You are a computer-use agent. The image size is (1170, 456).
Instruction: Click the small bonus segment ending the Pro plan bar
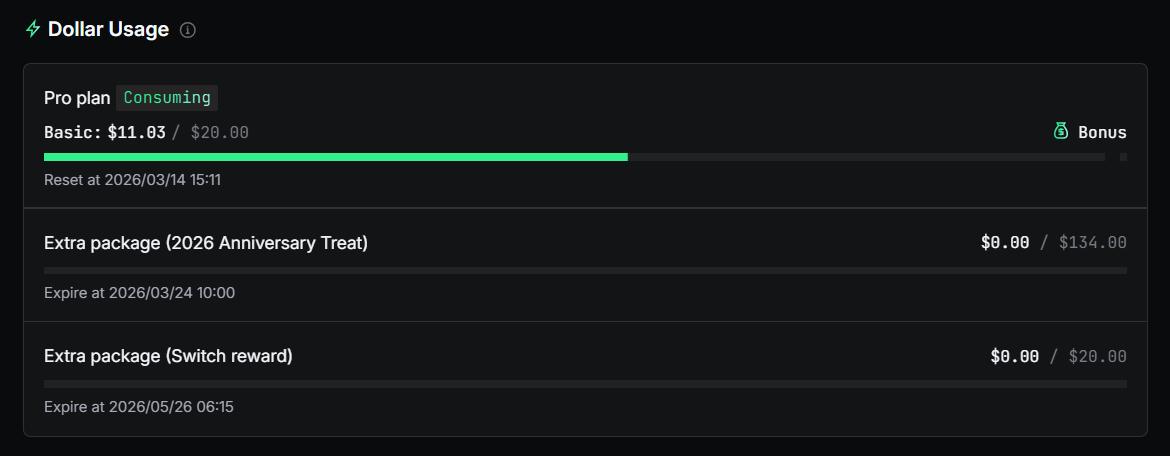(x=1123, y=157)
